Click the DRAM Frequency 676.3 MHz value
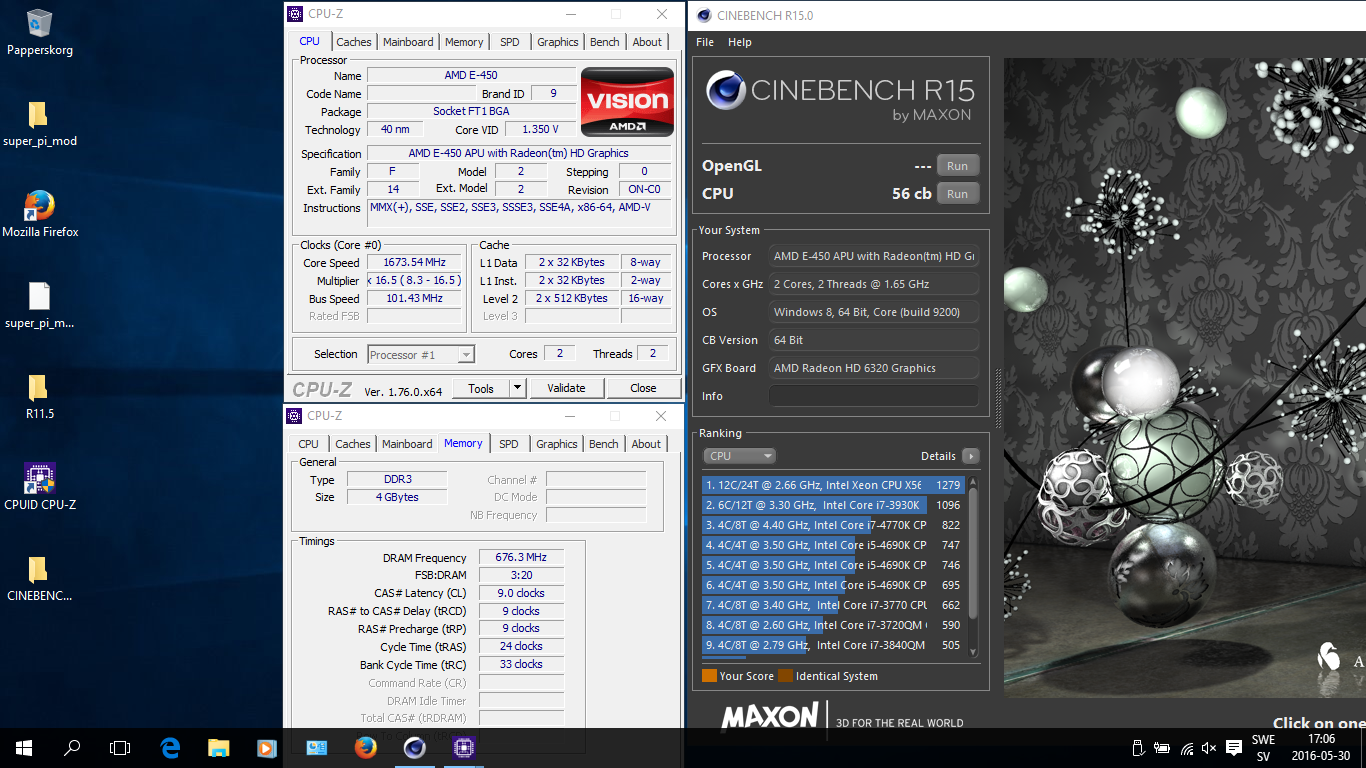Image resolution: width=1366 pixels, height=768 pixels. pos(521,558)
